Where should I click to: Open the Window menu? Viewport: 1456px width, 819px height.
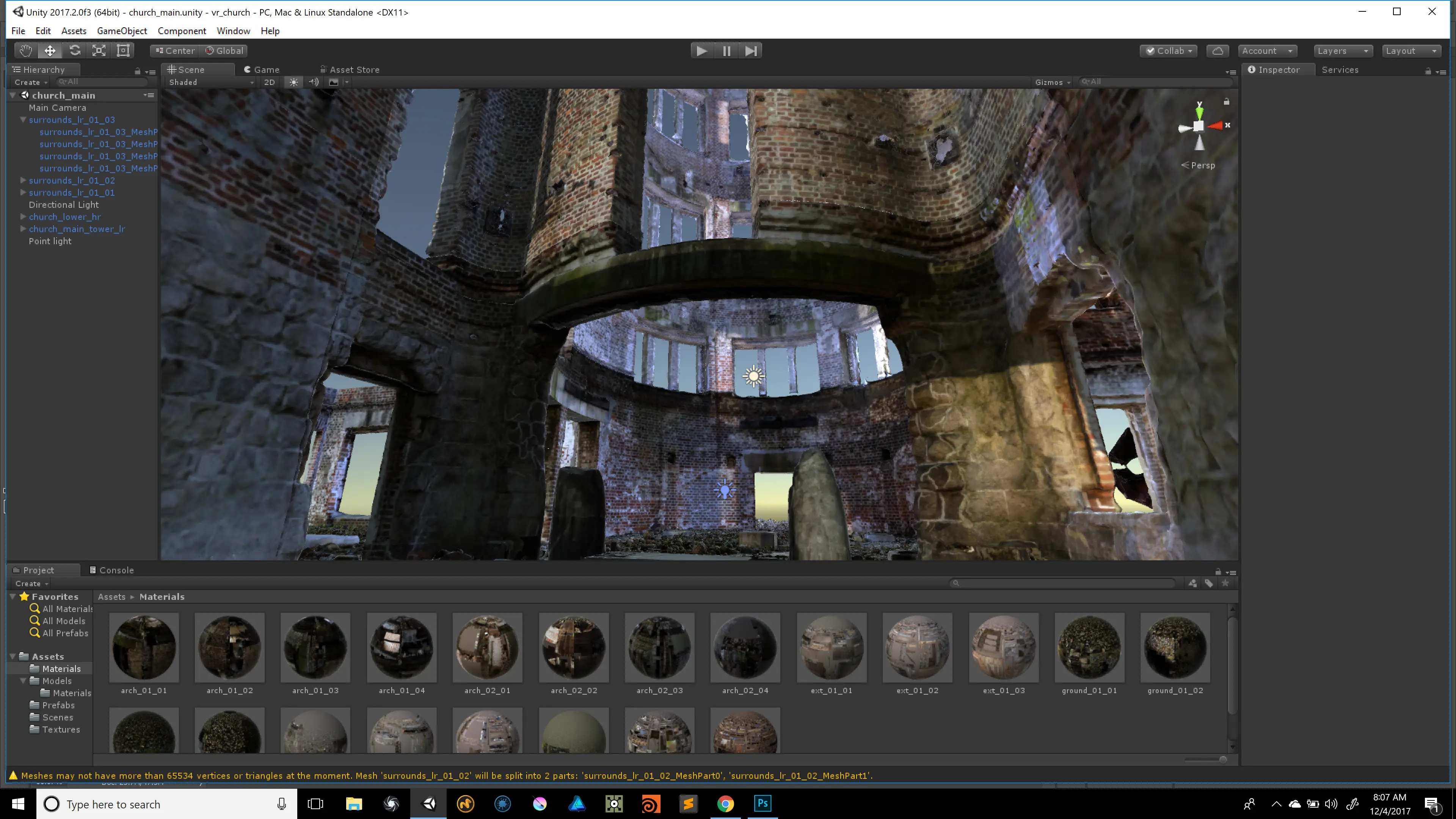coord(233,31)
